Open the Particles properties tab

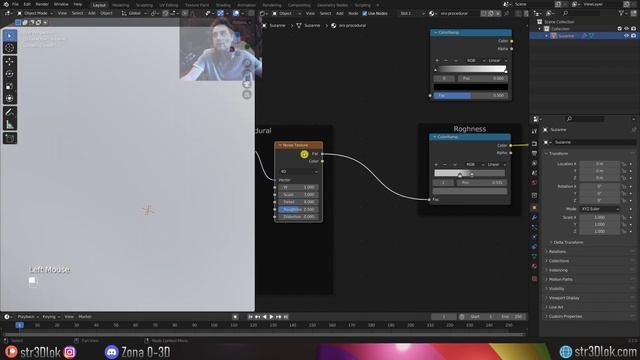point(534,227)
